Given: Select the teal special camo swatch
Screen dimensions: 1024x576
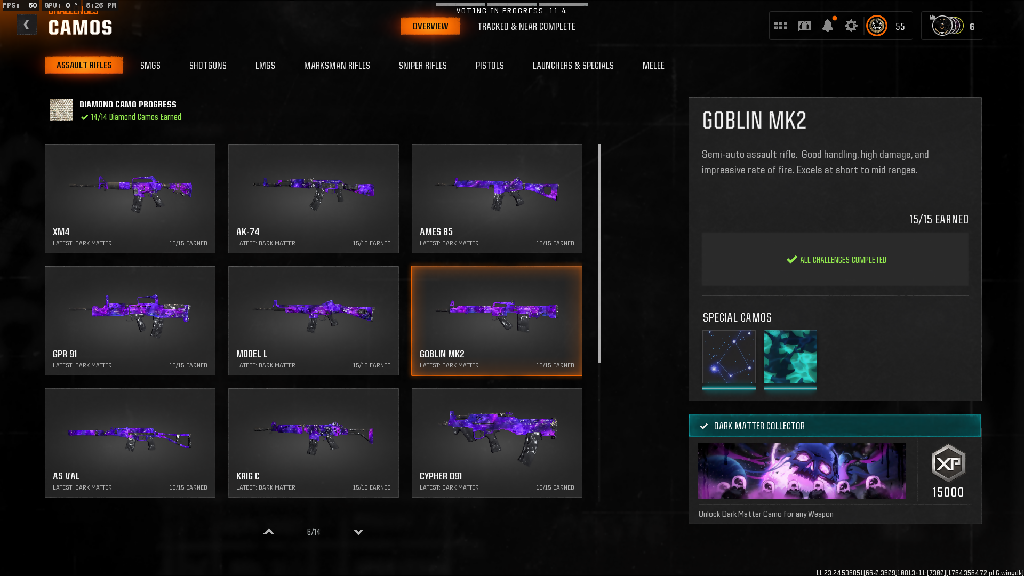Looking at the screenshot, I should (790, 359).
